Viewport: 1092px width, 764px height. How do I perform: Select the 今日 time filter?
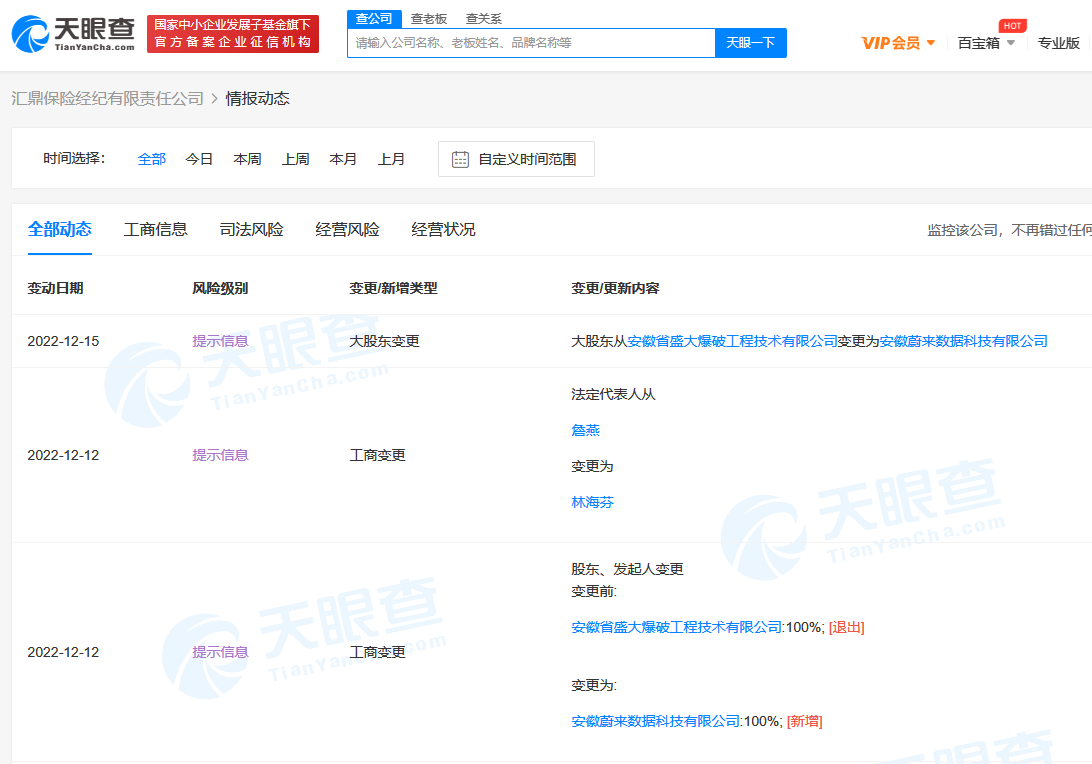click(199, 159)
